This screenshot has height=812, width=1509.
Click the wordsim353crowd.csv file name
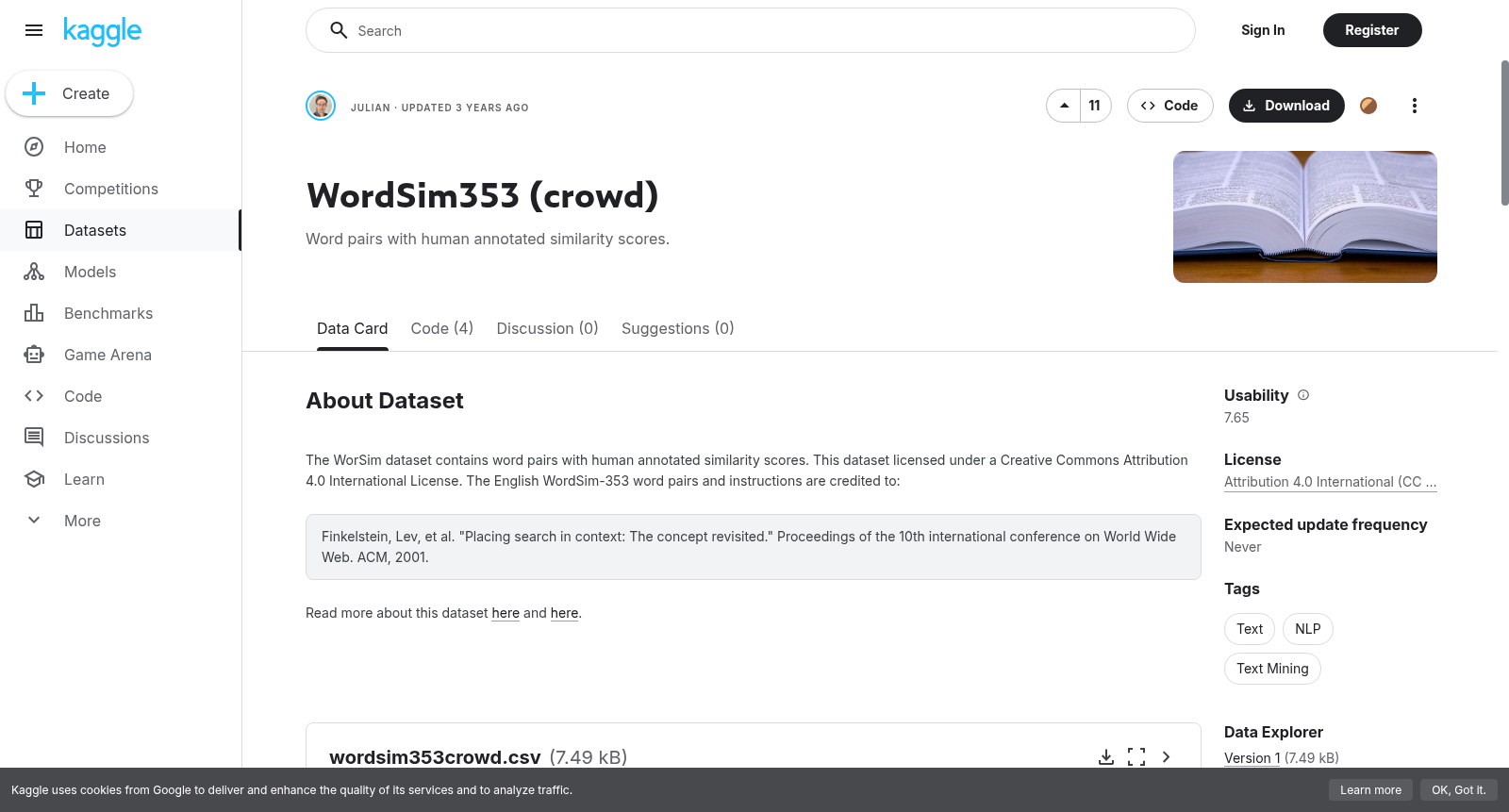pyautogui.click(x=435, y=757)
